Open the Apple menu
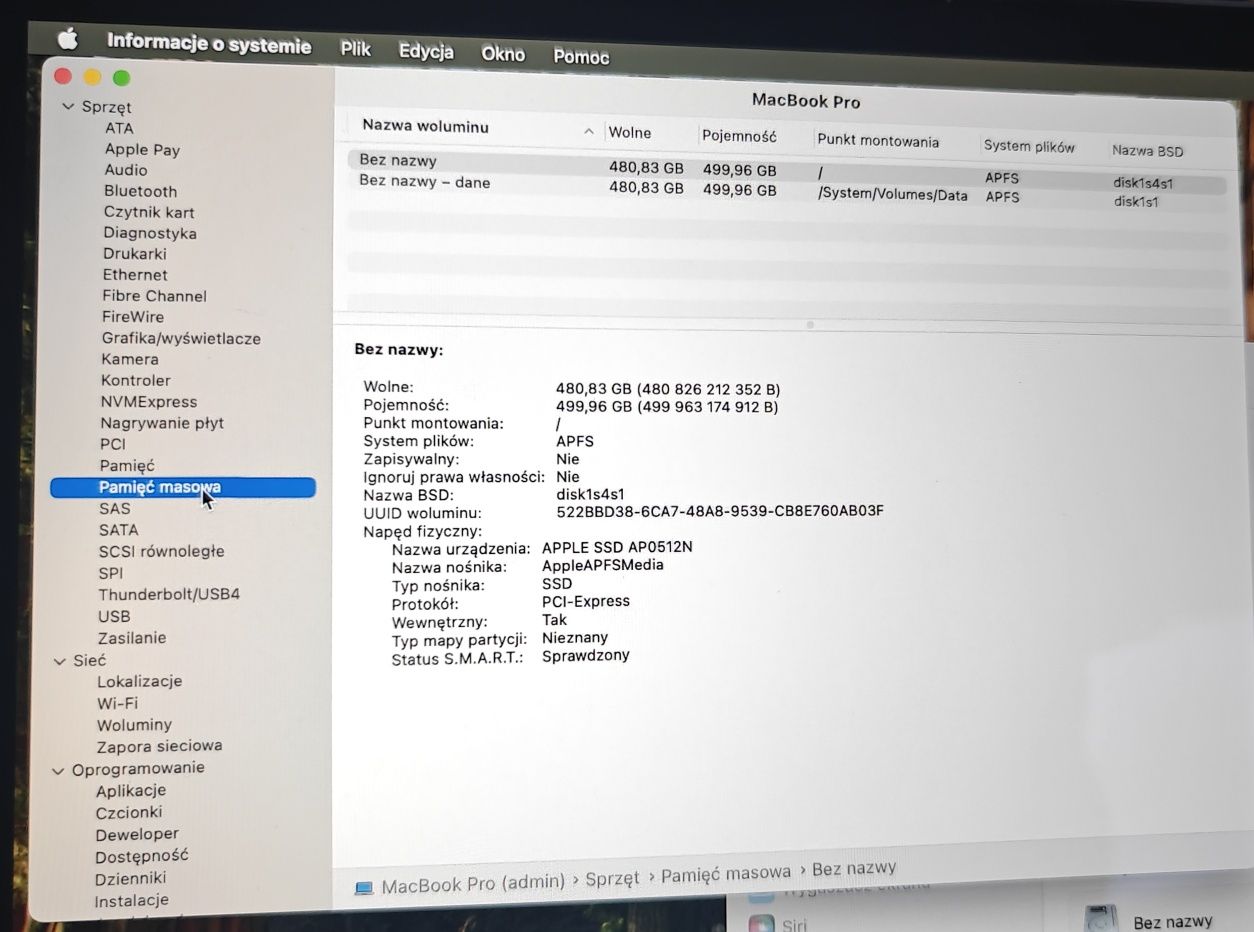This screenshot has width=1254, height=932. 68,39
